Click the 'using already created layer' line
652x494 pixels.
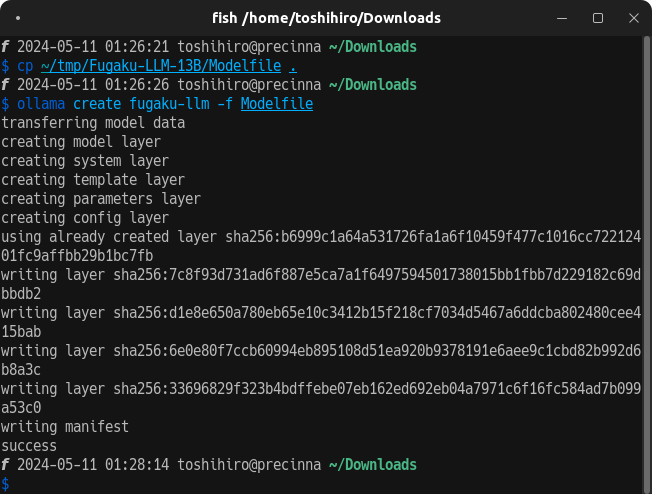(x=321, y=237)
